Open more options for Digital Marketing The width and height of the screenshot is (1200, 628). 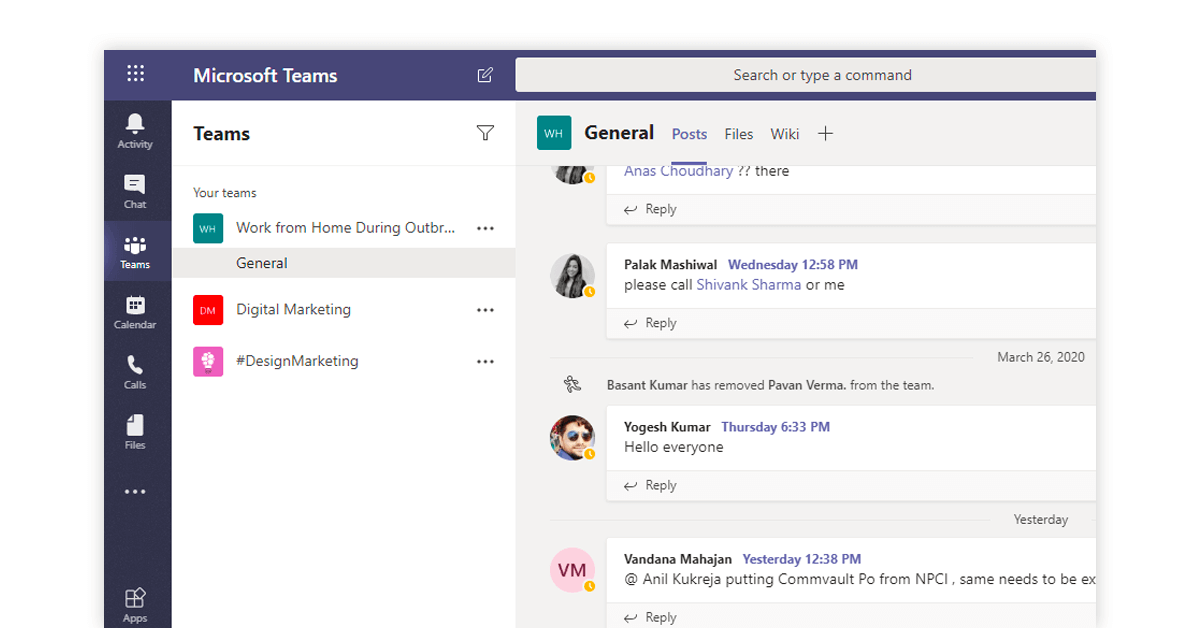486,310
